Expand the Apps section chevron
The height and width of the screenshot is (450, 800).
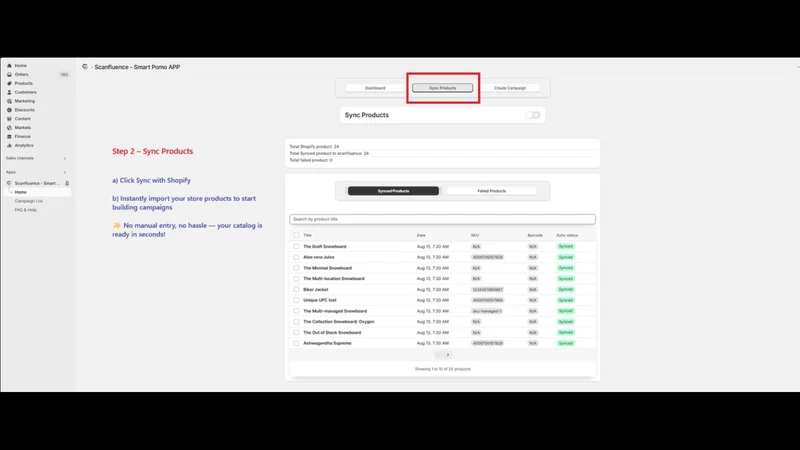[65, 172]
